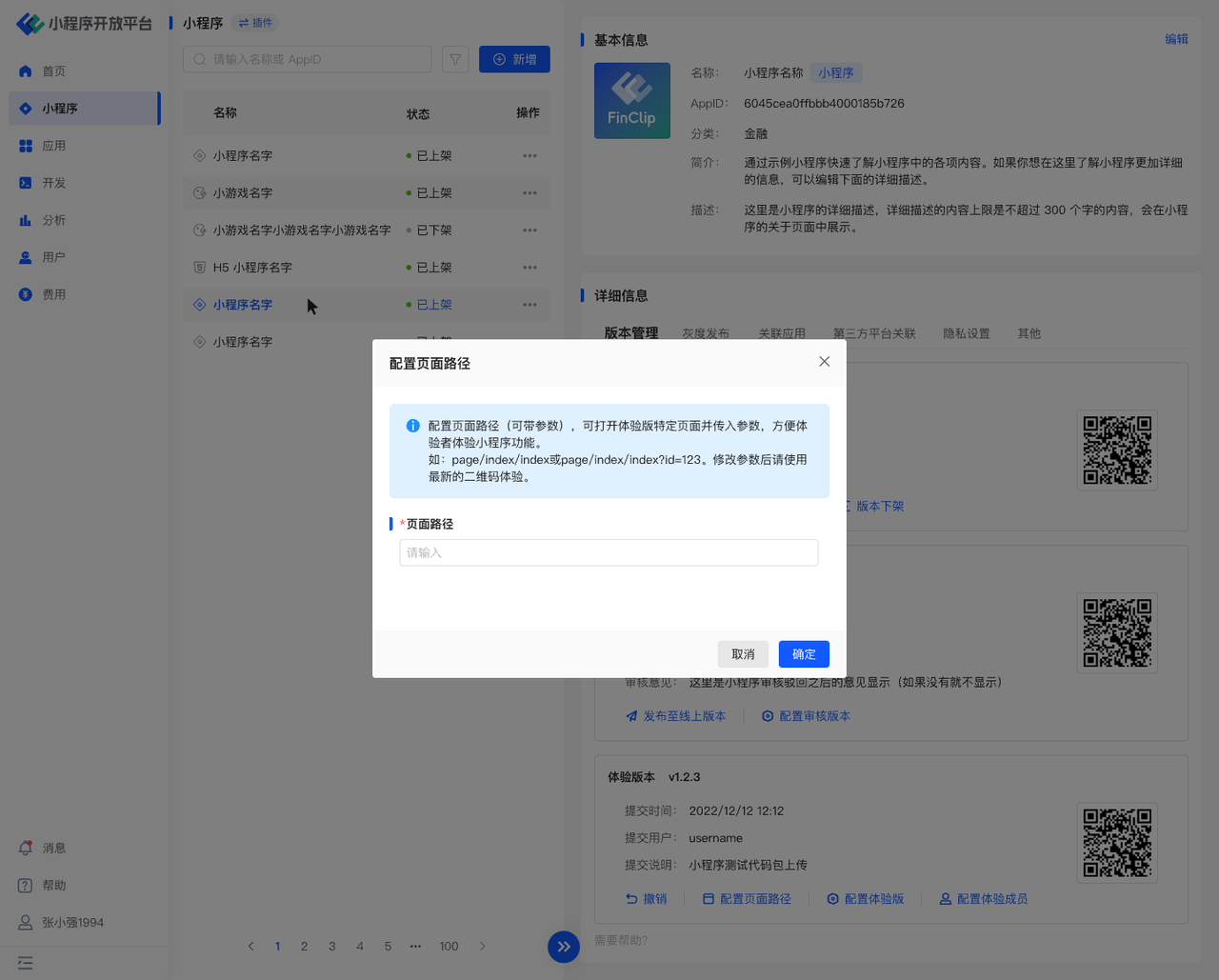Click the 页面路径 input field
This screenshot has width=1219, height=980.
pyautogui.click(x=609, y=552)
